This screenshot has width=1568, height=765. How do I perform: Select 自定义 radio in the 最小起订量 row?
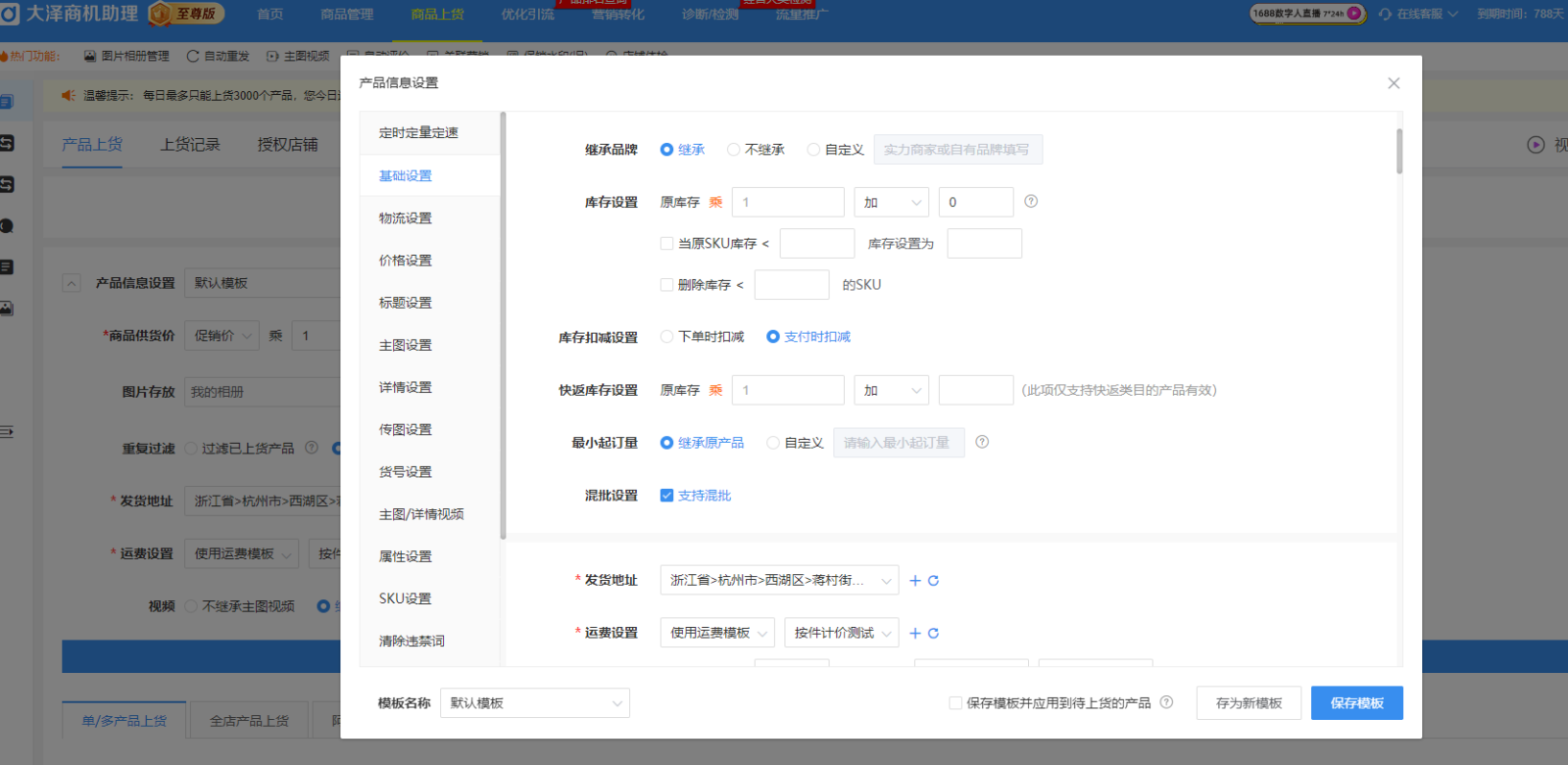[772, 443]
